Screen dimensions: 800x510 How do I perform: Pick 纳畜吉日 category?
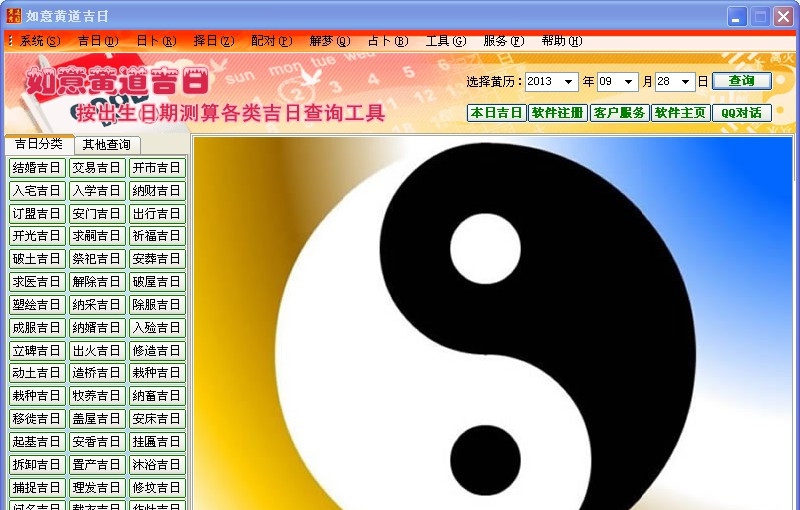(157, 396)
